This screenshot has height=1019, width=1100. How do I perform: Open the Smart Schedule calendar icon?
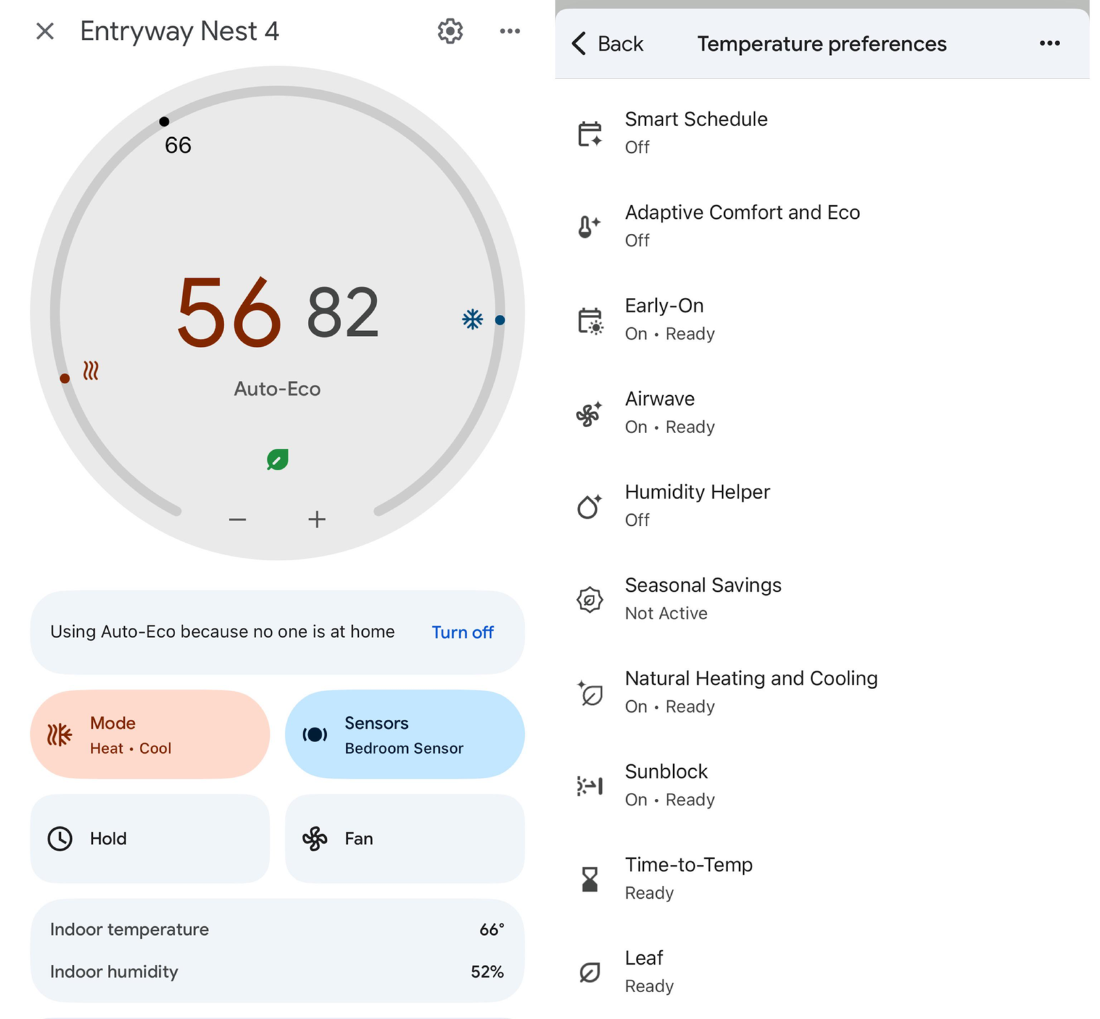coord(589,133)
